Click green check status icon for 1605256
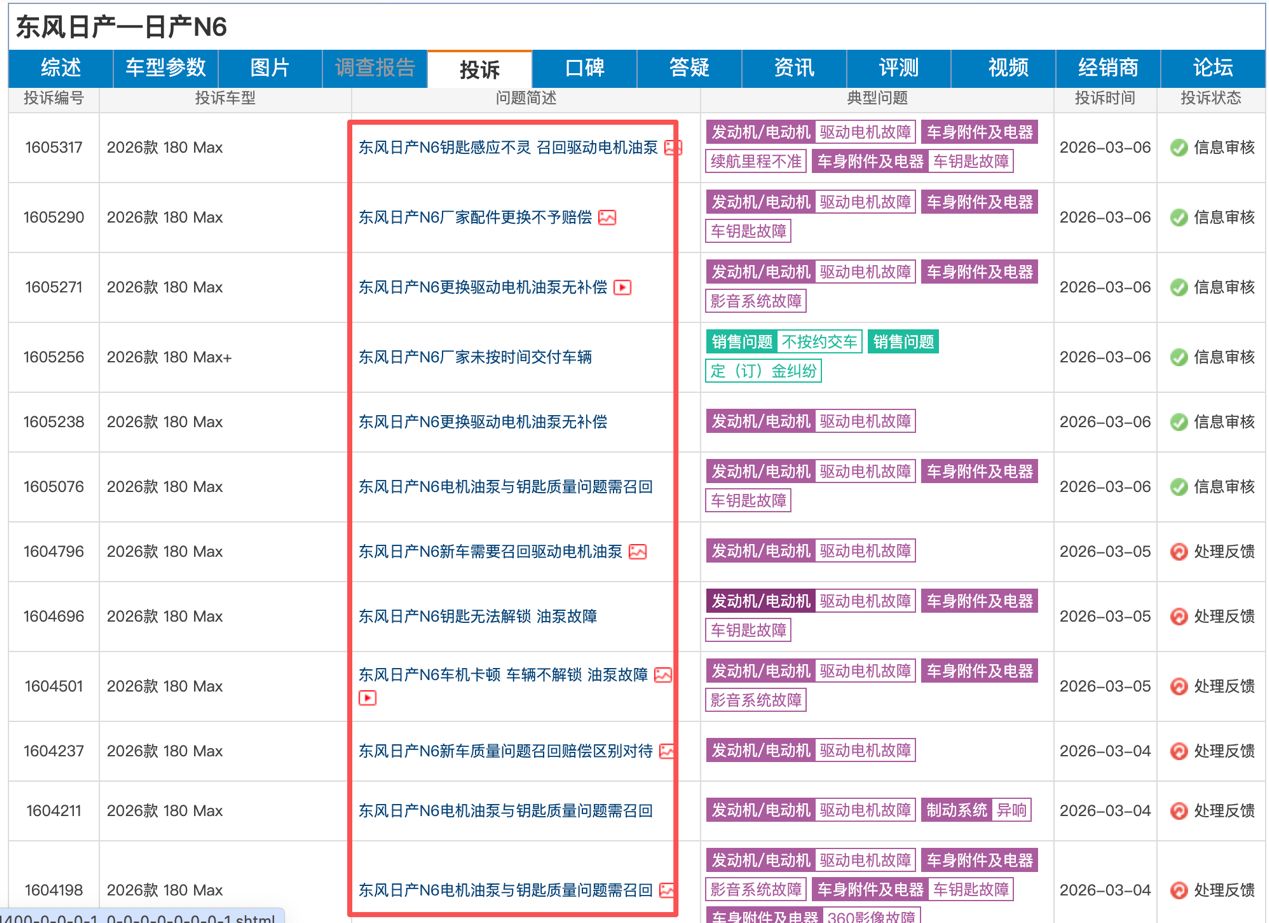Image resolution: width=1269 pixels, height=923 pixels. [1178, 357]
